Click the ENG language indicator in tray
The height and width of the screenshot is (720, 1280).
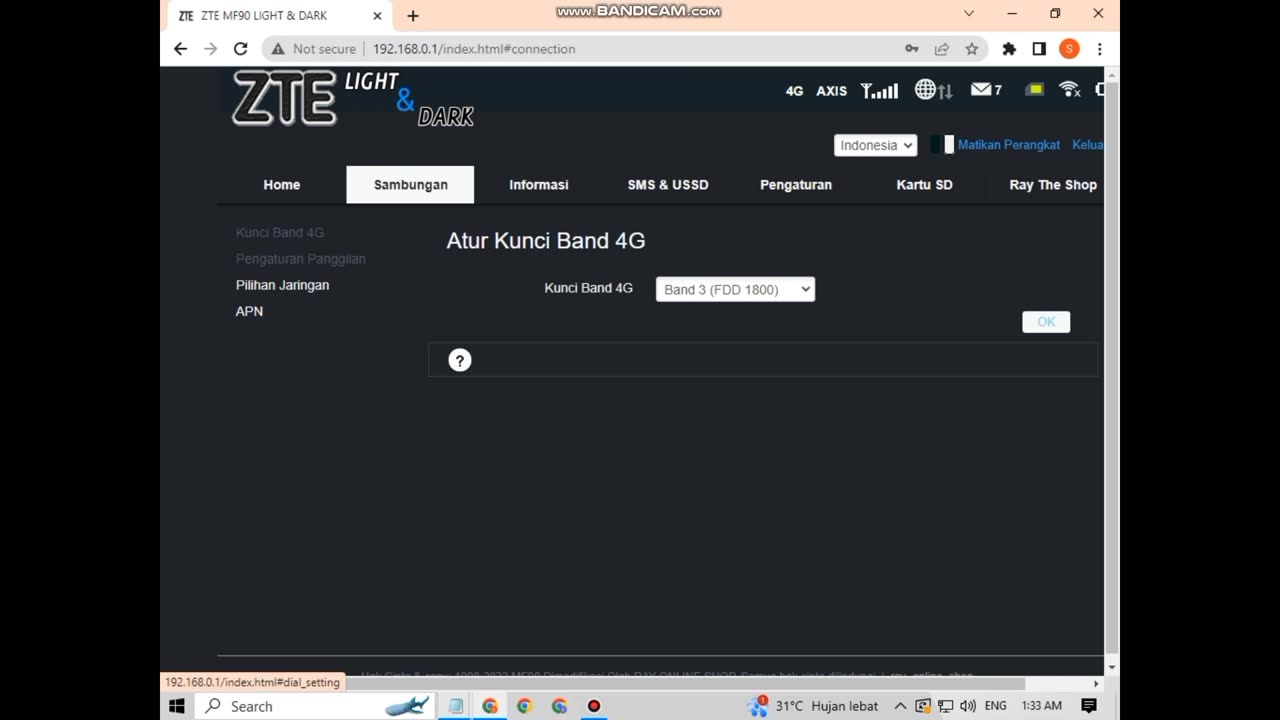[995, 706]
